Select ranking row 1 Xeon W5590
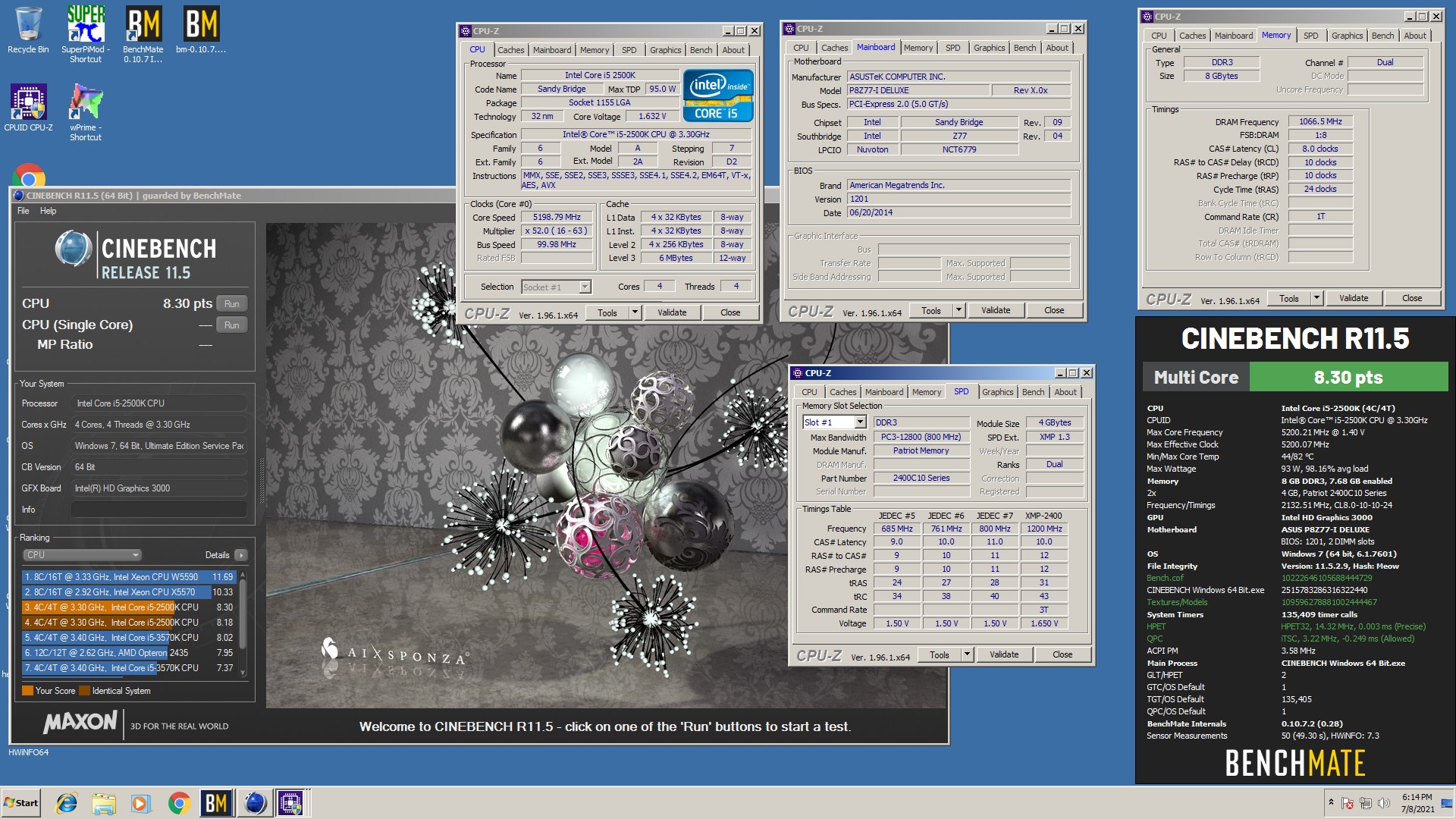This screenshot has height=819, width=1456. click(x=128, y=577)
